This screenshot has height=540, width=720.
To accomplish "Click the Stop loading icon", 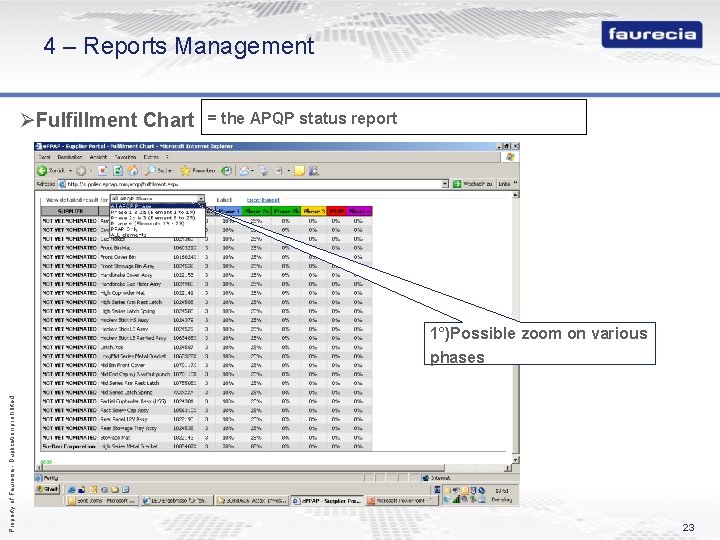I will (103, 171).
